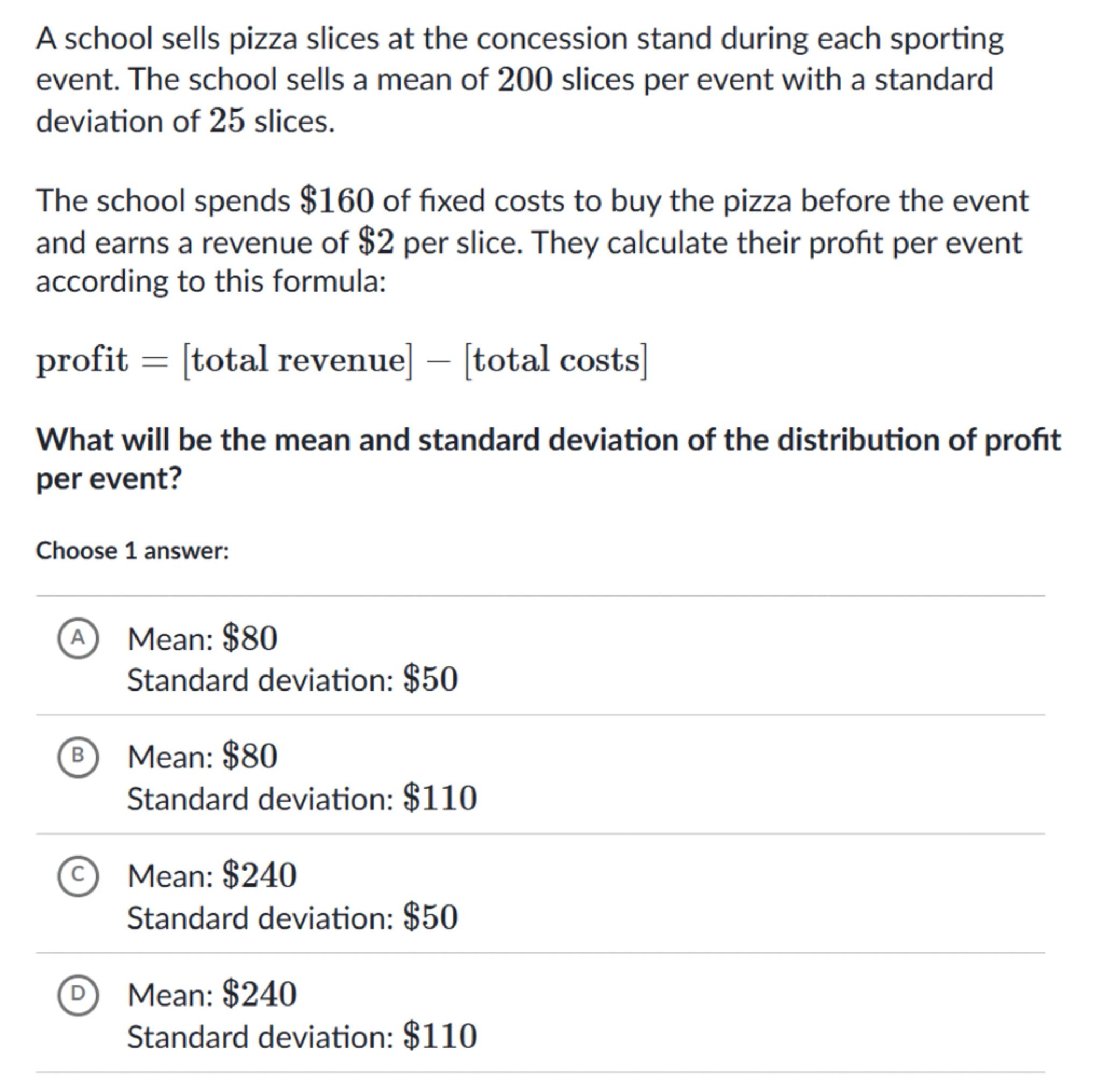This screenshot has width=1101, height=1092.
Task: Click "Mean: $80" text in choice A
Action: (x=202, y=638)
